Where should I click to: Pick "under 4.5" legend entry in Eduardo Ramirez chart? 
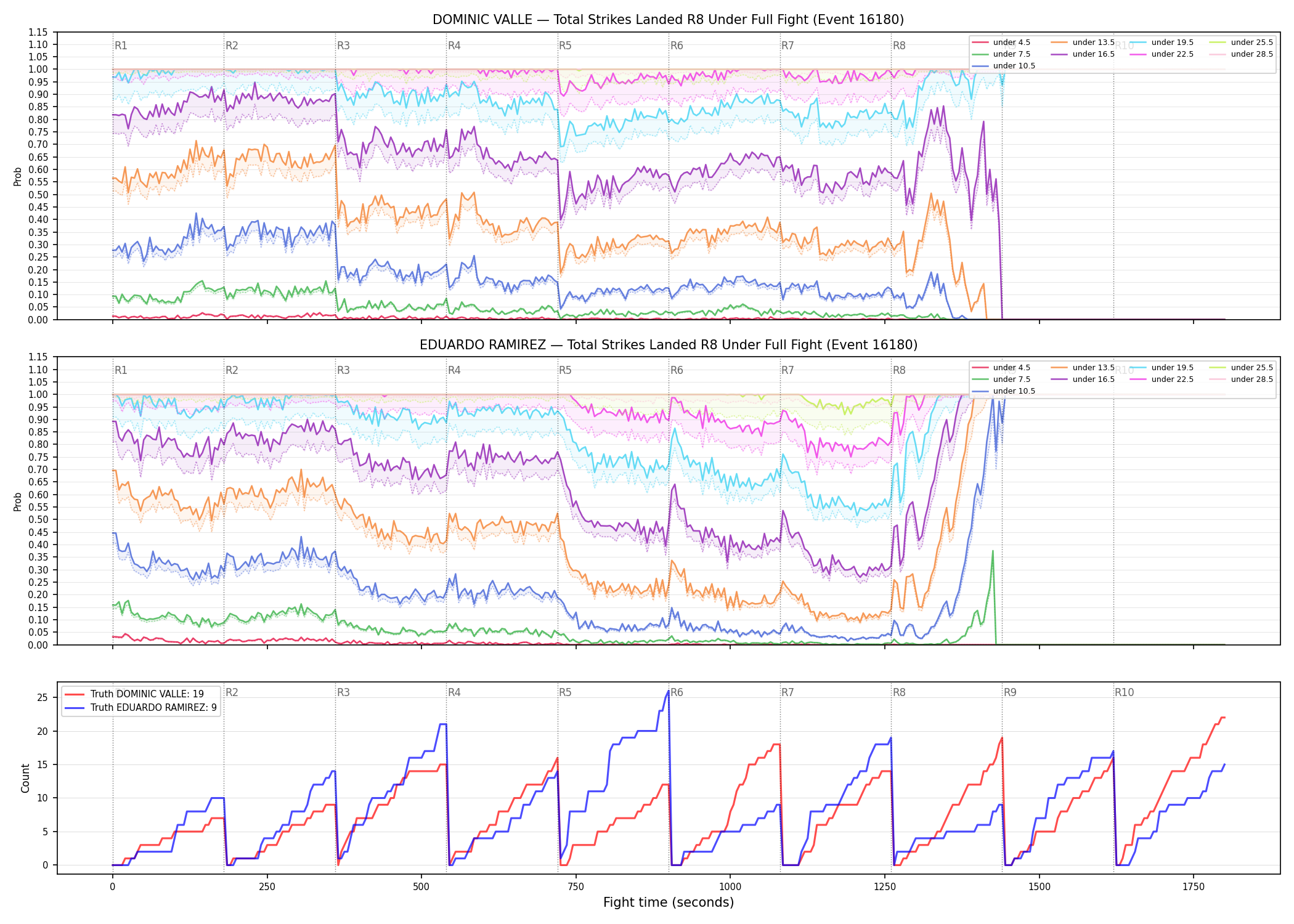coord(1001,368)
